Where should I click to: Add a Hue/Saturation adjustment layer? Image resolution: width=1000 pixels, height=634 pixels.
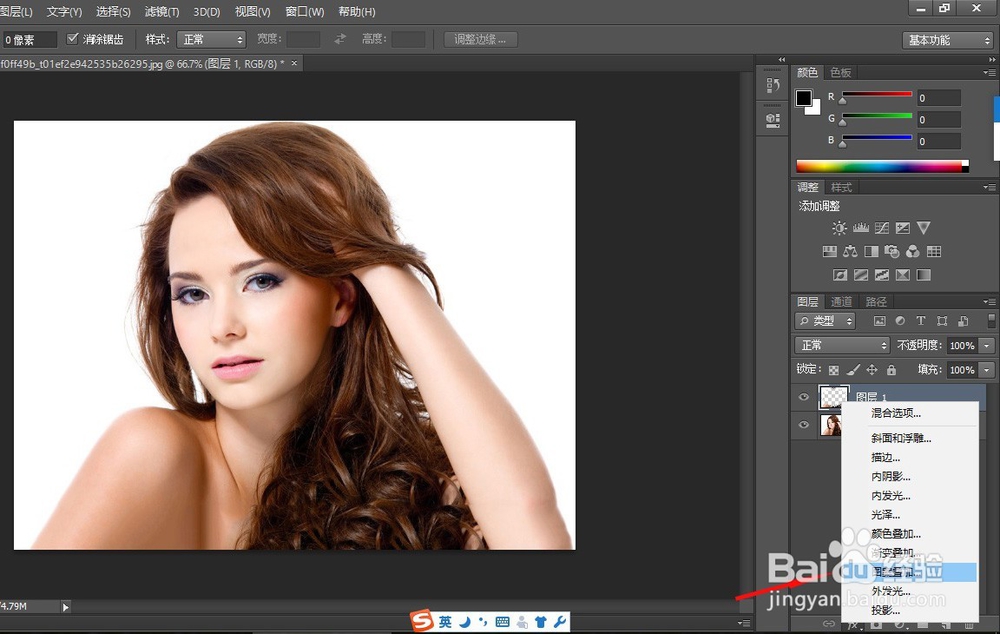(x=830, y=251)
